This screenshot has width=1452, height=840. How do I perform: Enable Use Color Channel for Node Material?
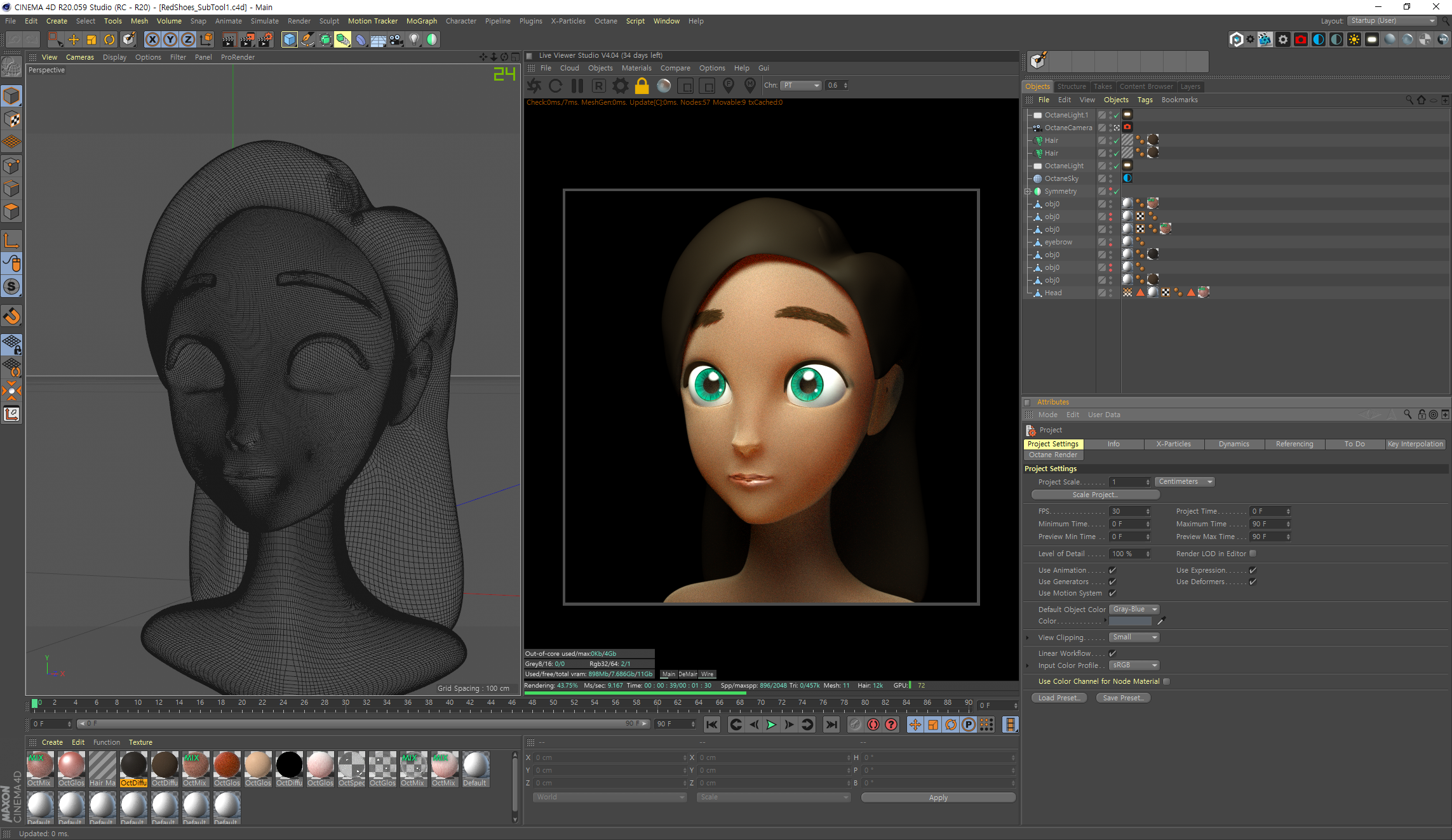(x=1166, y=681)
